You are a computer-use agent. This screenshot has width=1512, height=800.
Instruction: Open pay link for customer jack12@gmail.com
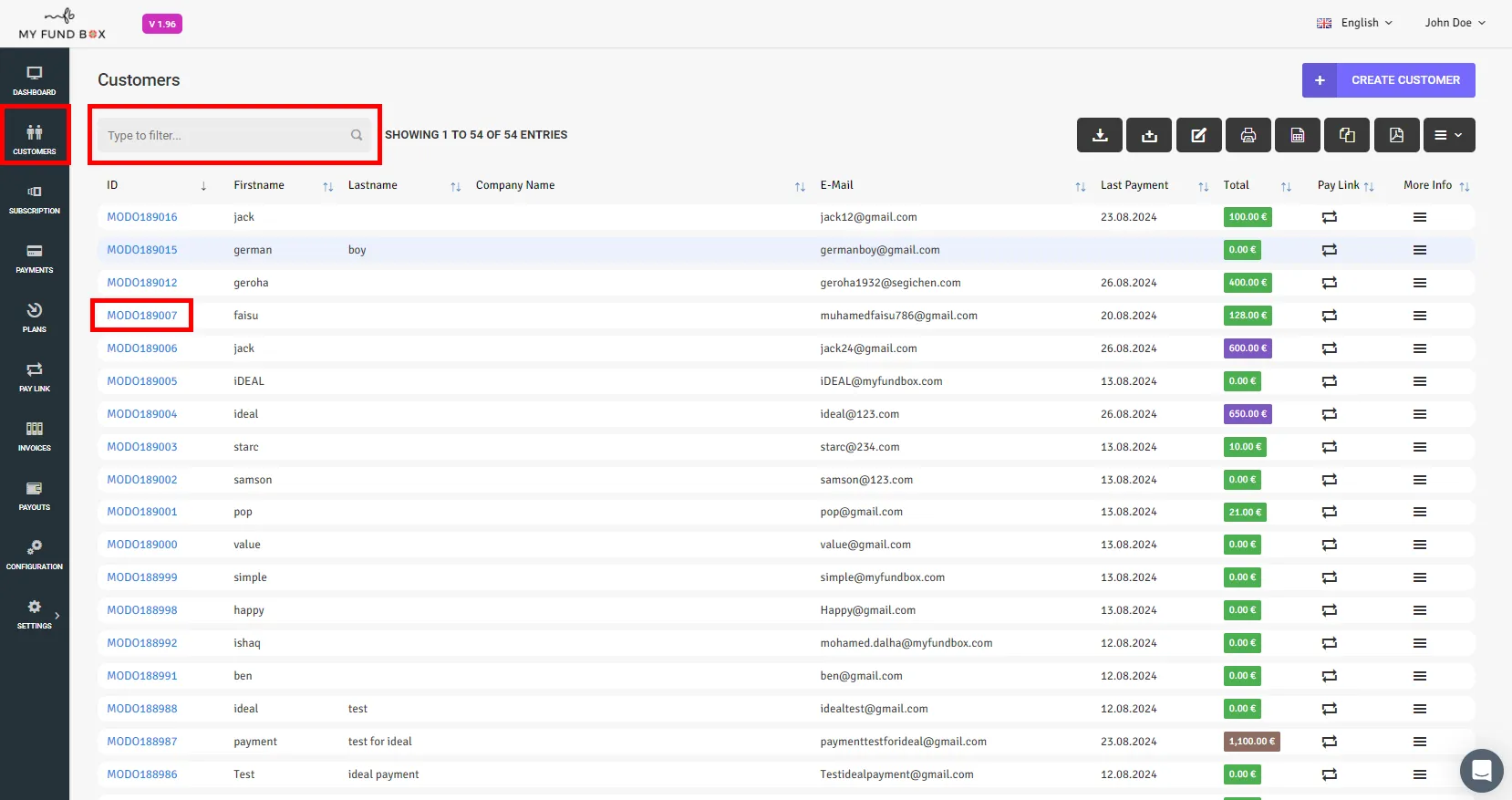[1330, 217]
